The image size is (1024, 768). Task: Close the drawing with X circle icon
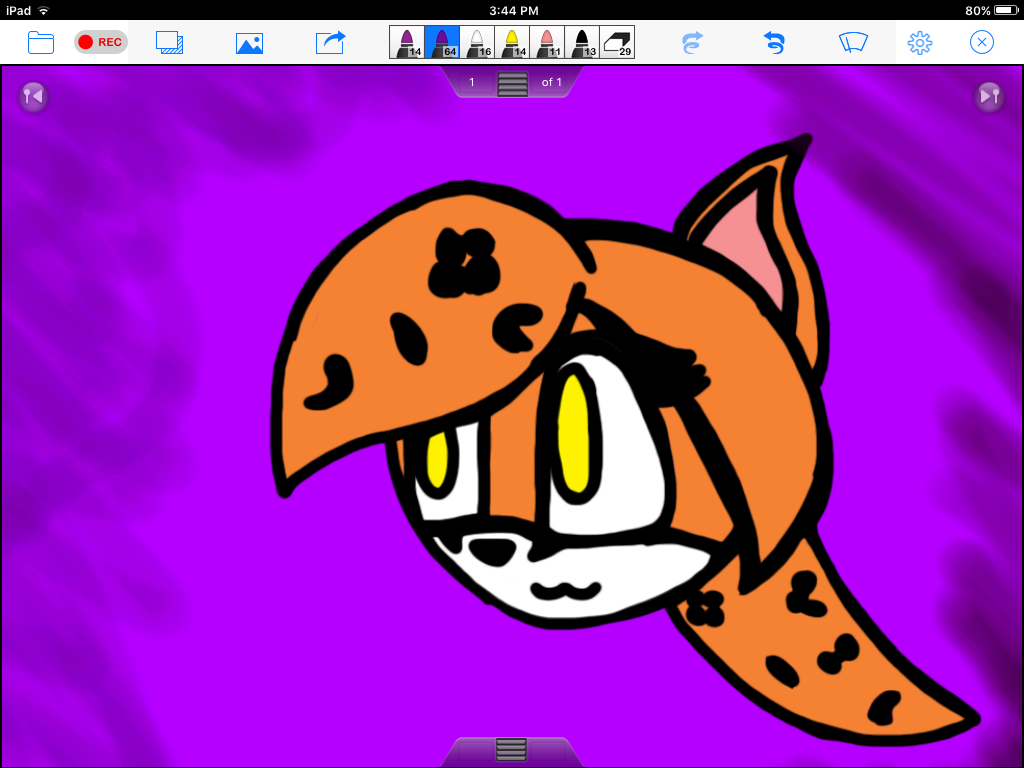pos(982,42)
